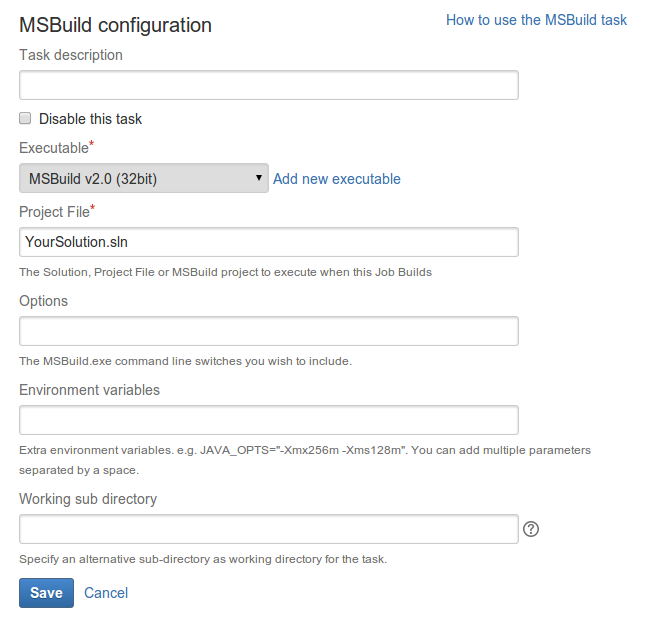Save the MSBuild configuration

click(x=46, y=593)
